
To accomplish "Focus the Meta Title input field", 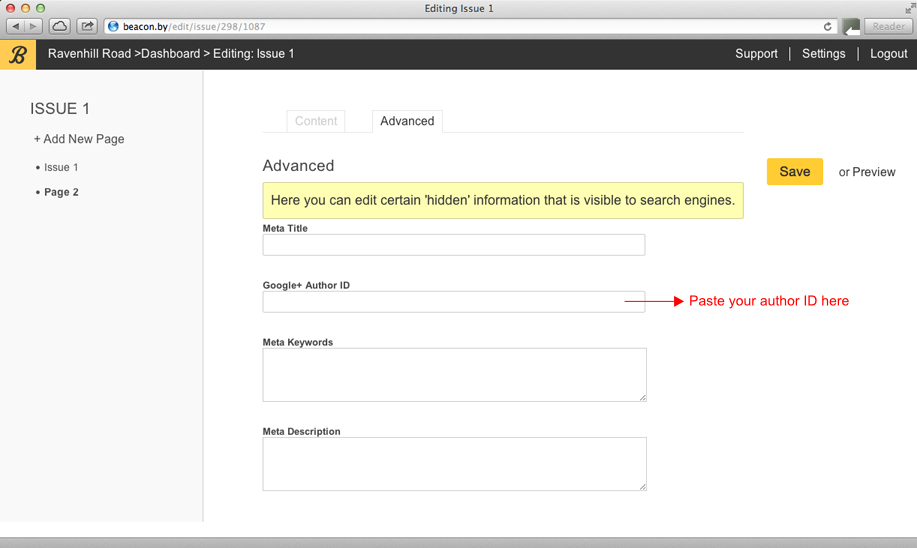I will point(454,245).
